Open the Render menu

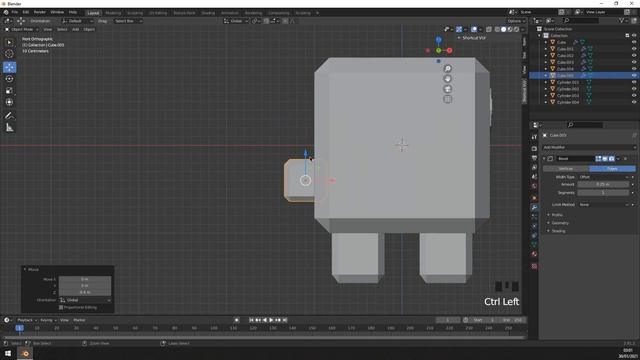[x=40, y=12]
